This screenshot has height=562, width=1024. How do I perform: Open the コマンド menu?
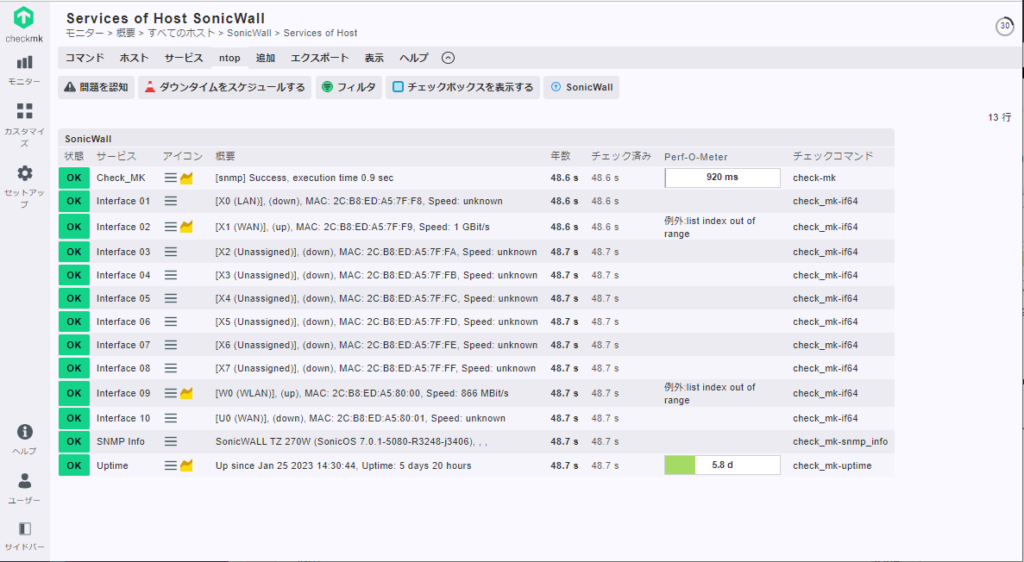pos(84,57)
